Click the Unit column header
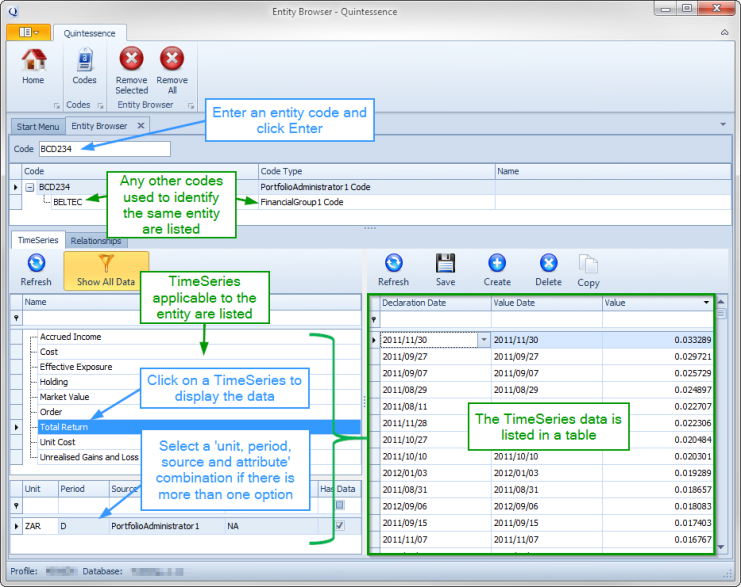741x587 pixels. coord(40,489)
